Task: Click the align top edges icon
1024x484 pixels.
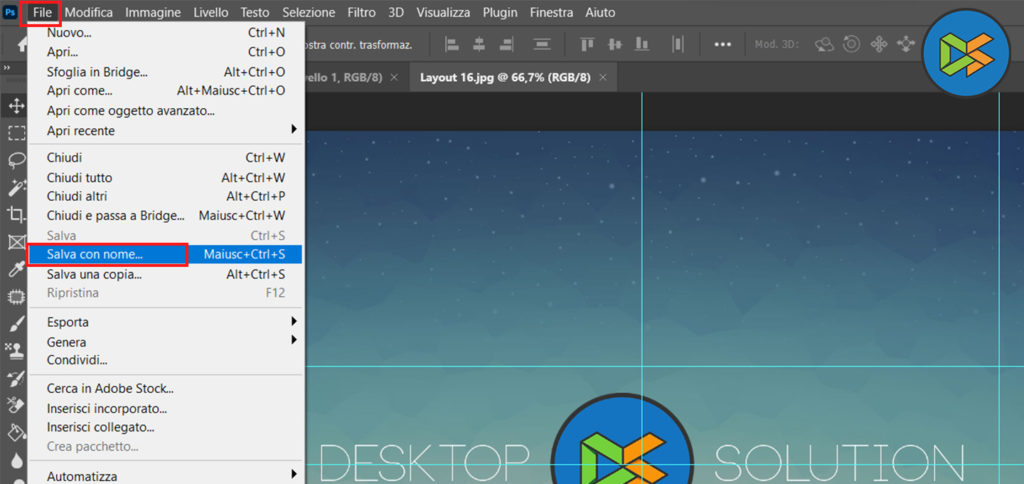Action: (587, 44)
